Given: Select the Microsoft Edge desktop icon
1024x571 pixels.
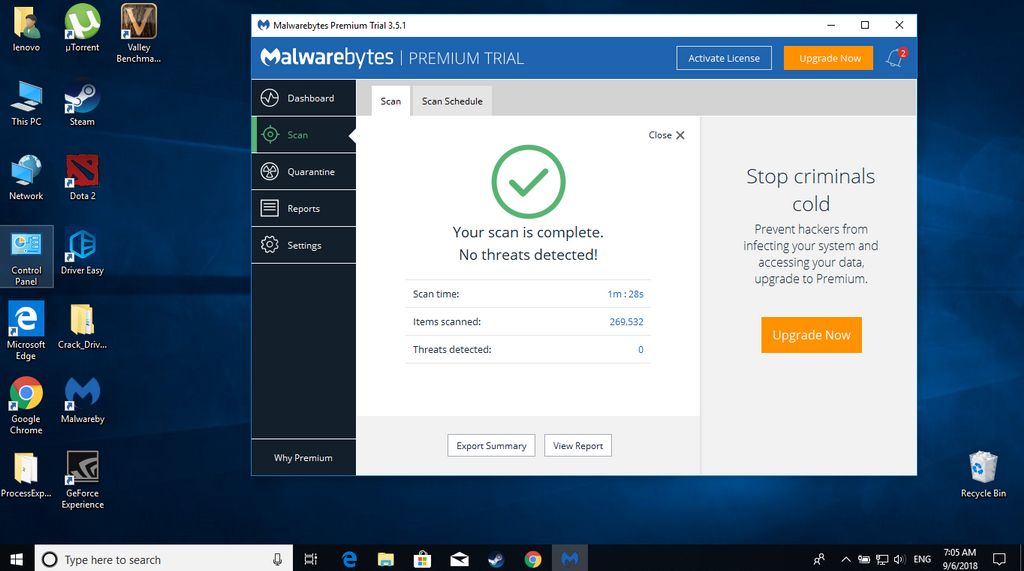Looking at the screenshot, I should point(26,331).
